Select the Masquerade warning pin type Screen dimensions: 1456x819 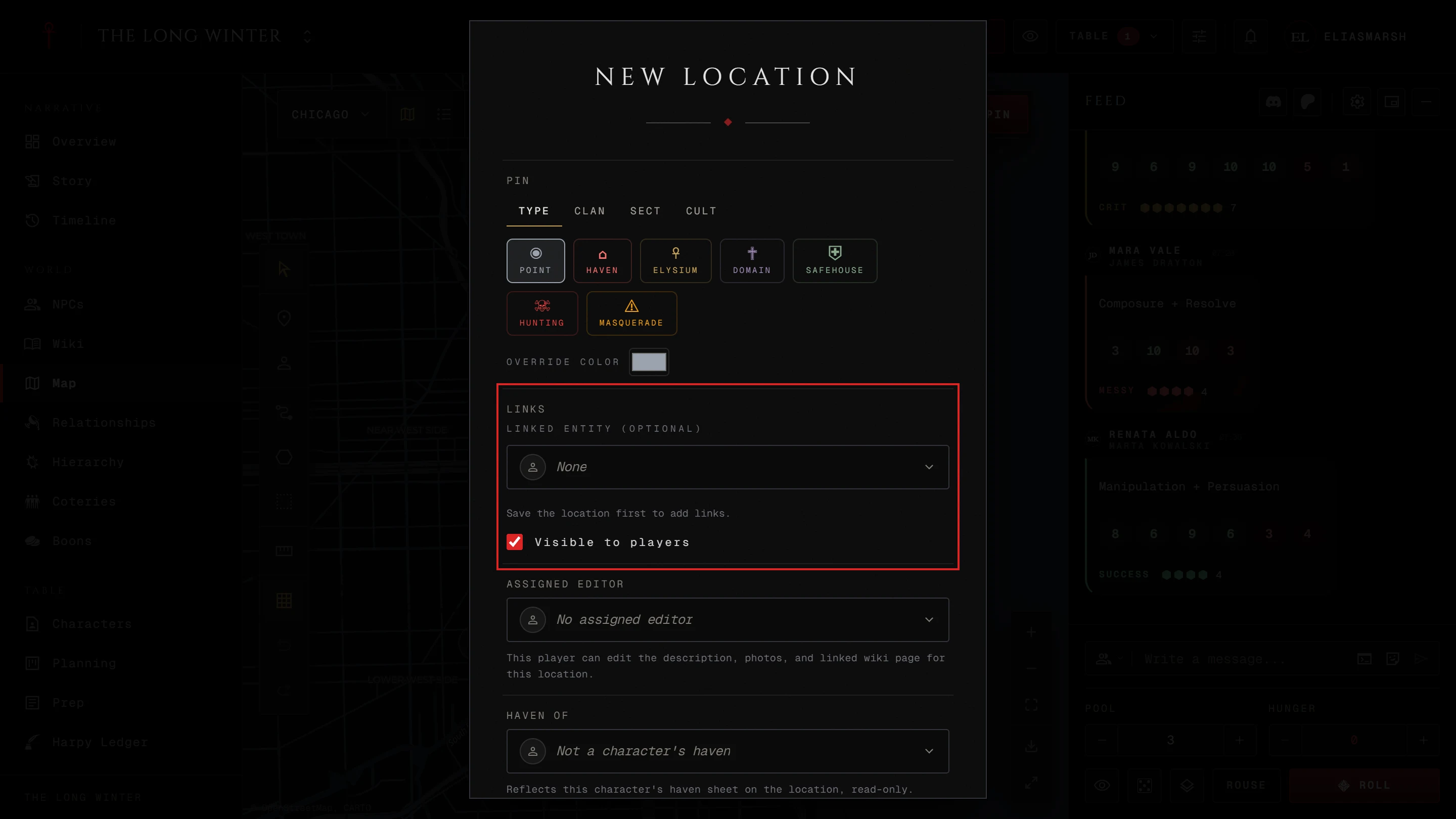click(x=631, y=313)
